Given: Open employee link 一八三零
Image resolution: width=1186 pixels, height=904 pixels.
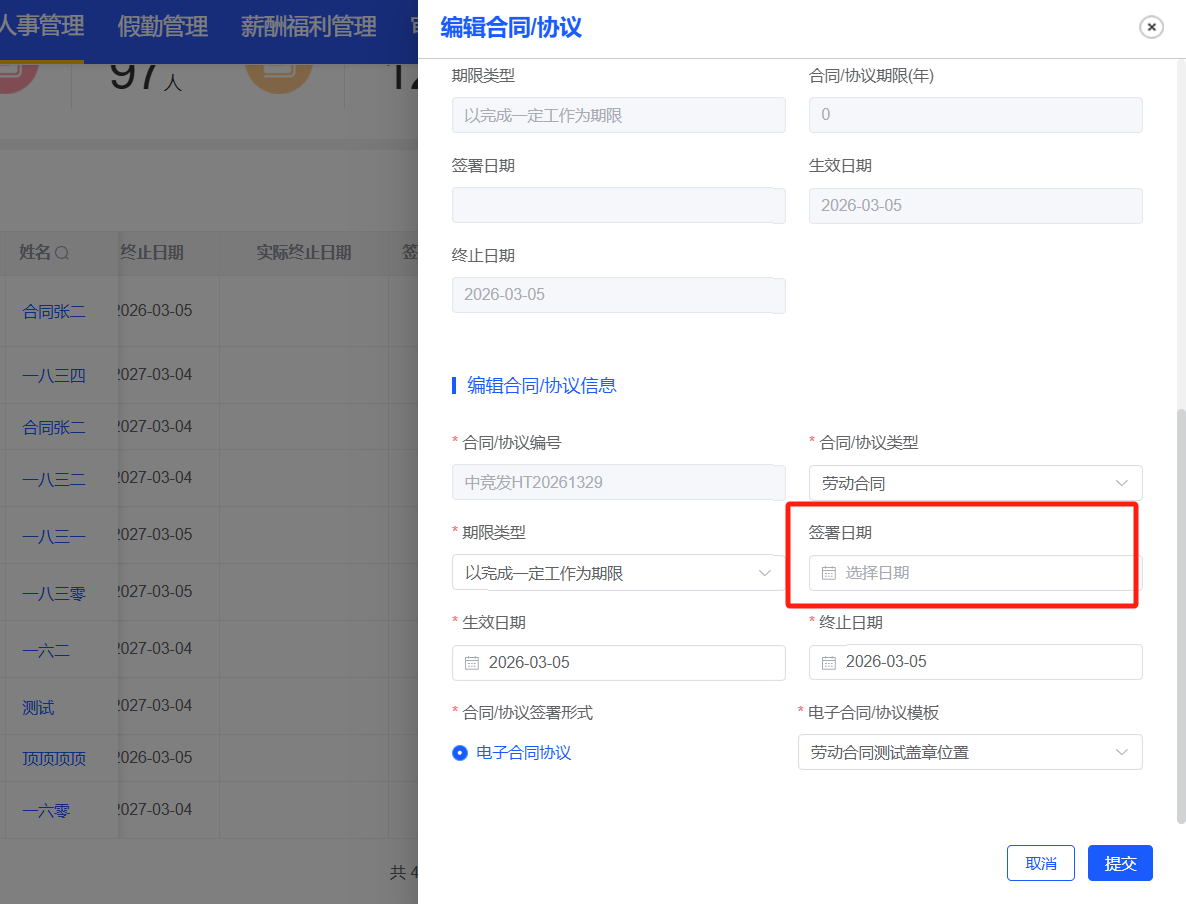Looking at the screenshot, I should (x=54, y=593).
